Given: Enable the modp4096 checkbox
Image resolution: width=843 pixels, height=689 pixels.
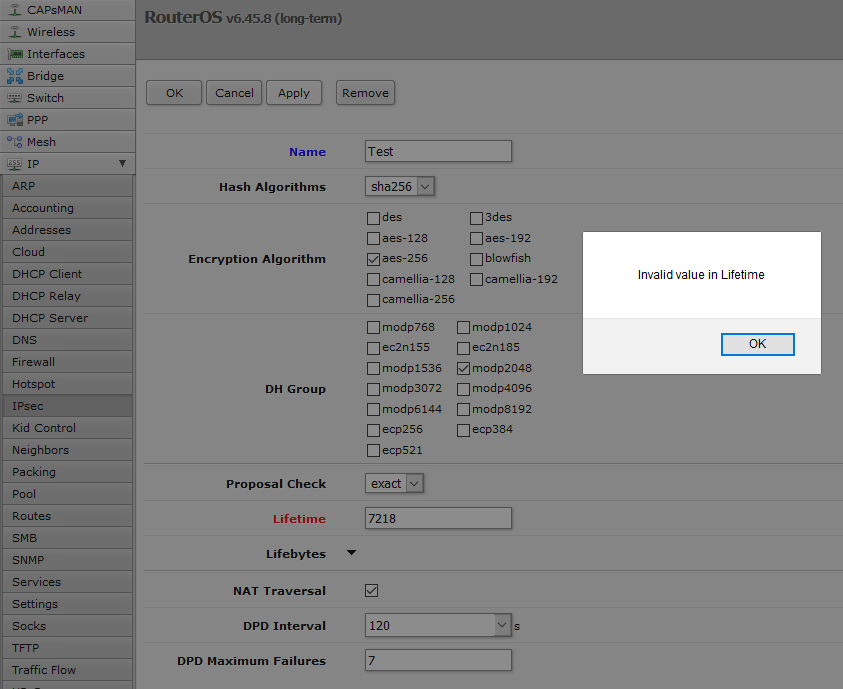Looking at the screenshot, I should coord(463,389).
